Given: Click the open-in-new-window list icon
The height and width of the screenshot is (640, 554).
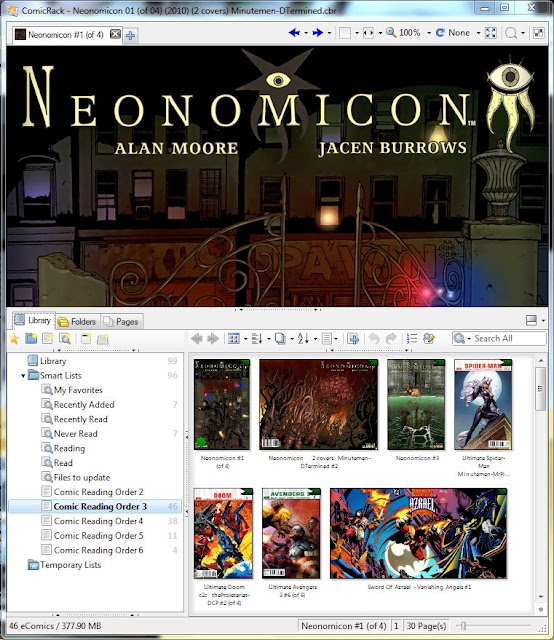Looking at the screenshot, I should click(x=86, y=338).
